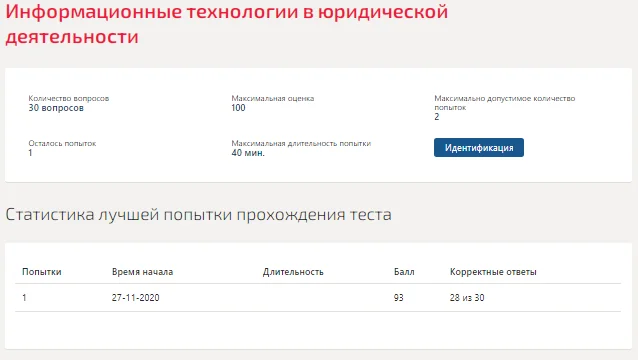Click the Корректные ответы column header

(493, 272)
